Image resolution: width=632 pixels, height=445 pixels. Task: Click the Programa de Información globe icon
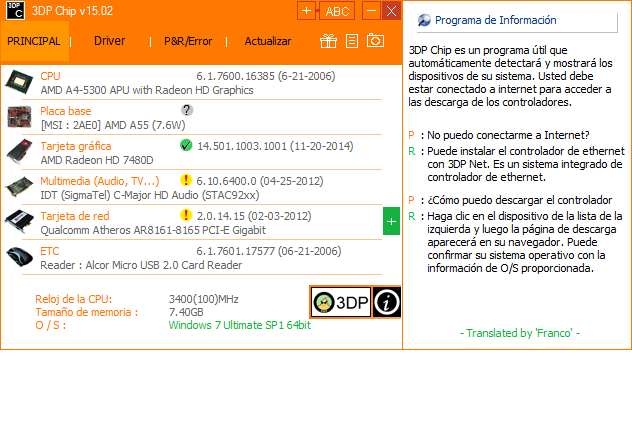(424, 20)
